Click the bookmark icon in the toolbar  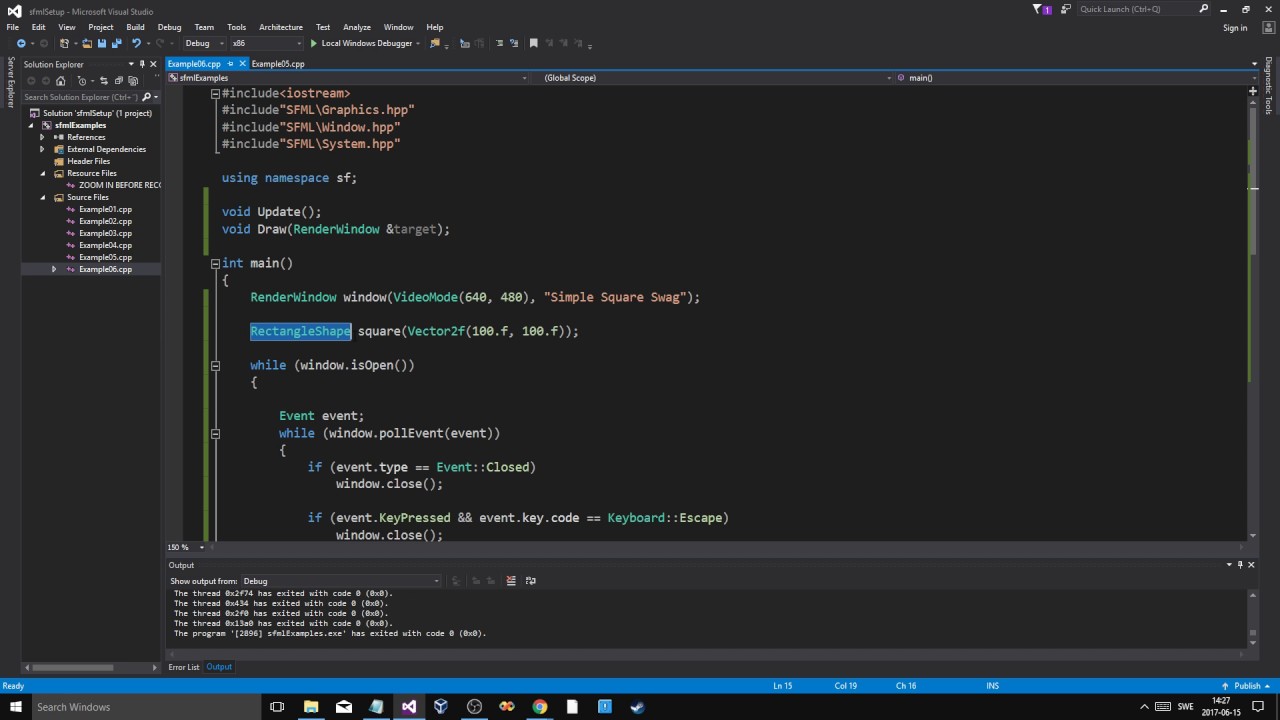(533, 43)
